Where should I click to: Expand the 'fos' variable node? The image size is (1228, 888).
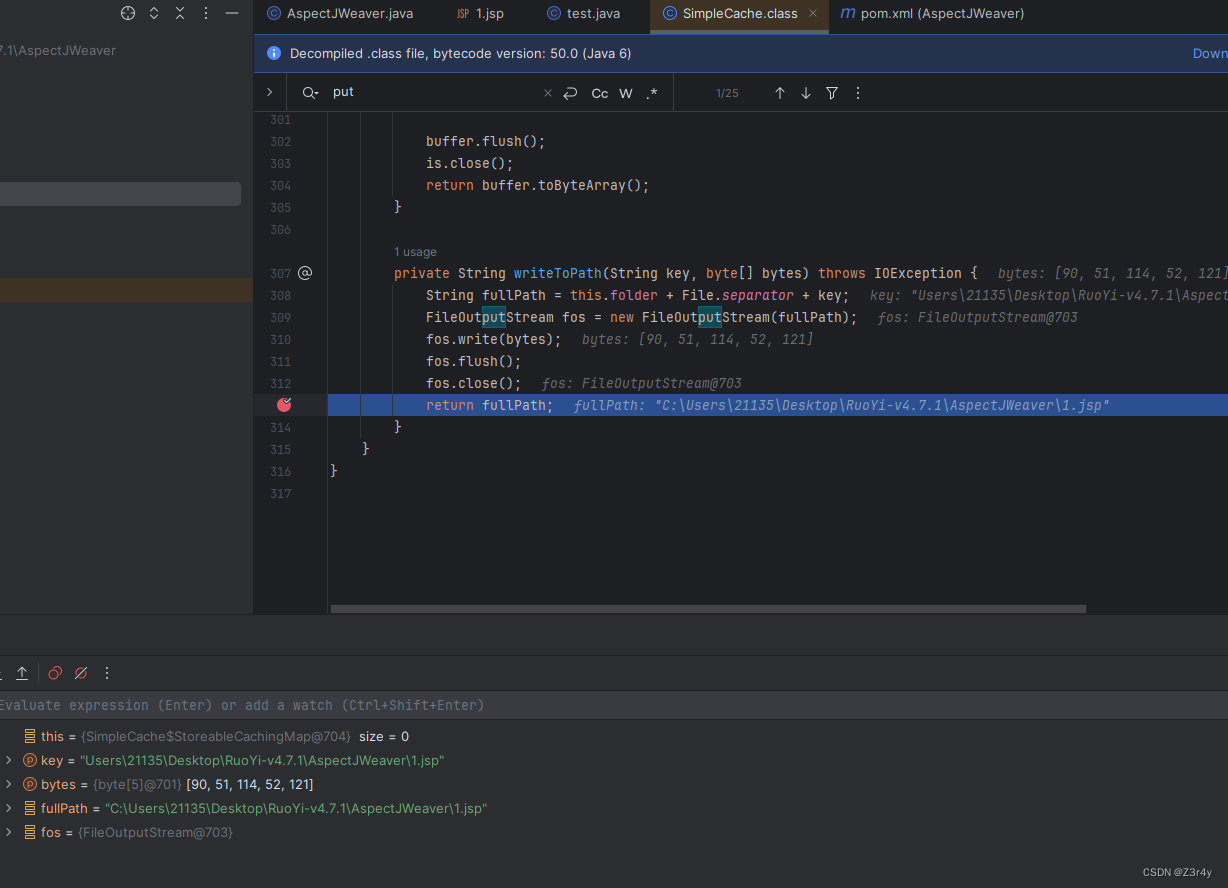tap(9, 832)
